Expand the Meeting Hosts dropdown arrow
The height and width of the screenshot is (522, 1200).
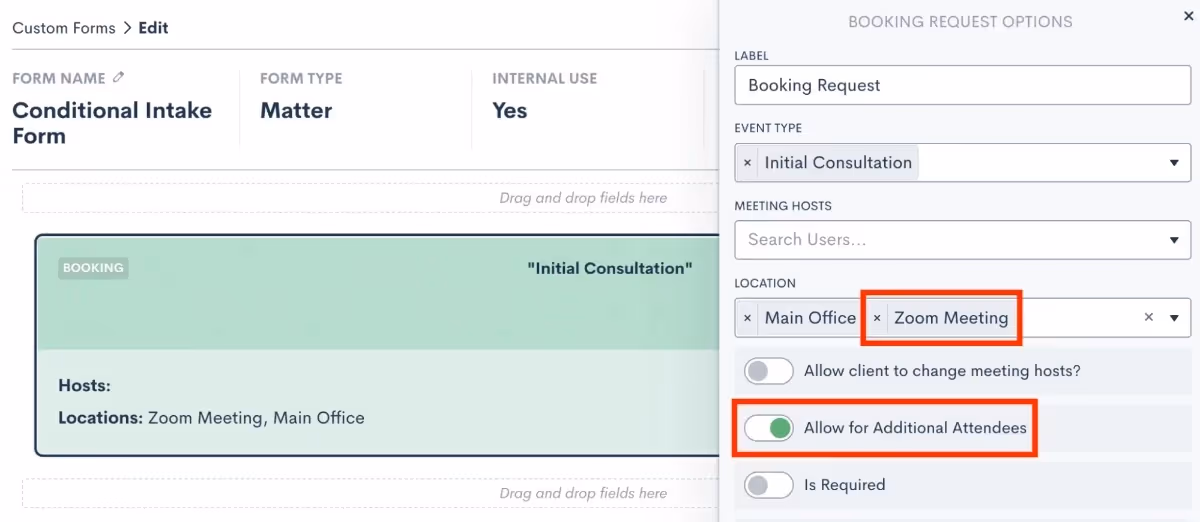point(1174,240)
